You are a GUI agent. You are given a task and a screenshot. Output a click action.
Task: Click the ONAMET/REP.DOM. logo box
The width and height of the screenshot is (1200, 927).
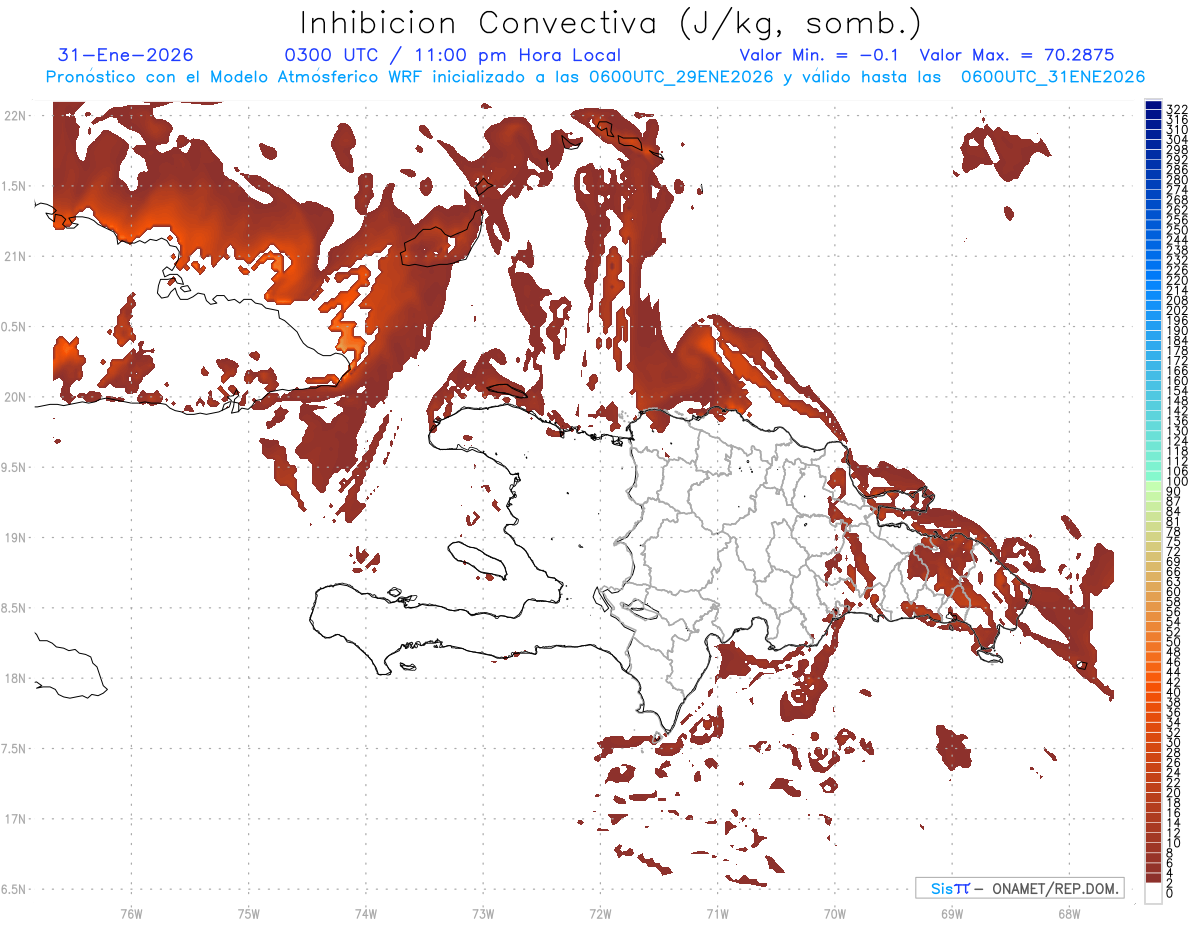1019,888
